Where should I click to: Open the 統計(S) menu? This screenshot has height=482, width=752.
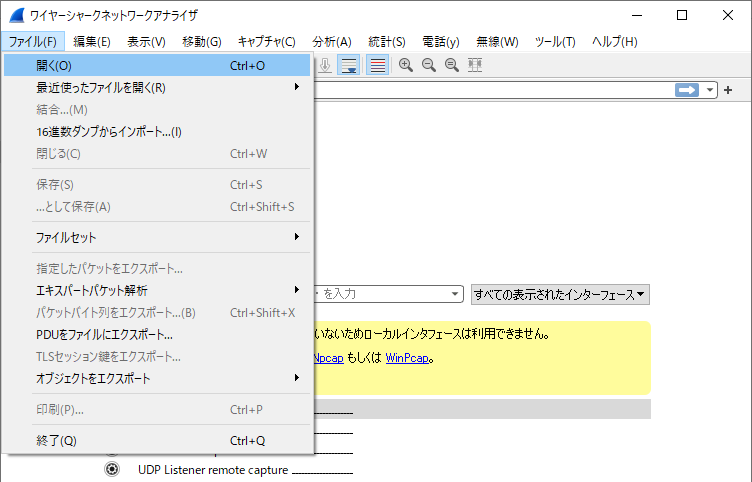pos(387,42)
